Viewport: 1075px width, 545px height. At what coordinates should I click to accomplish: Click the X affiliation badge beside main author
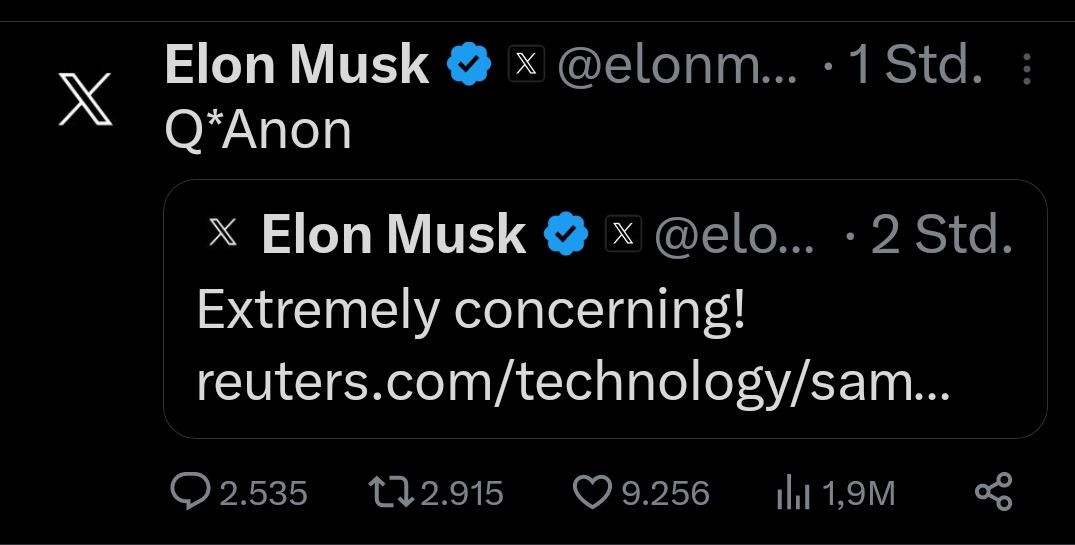527,66
